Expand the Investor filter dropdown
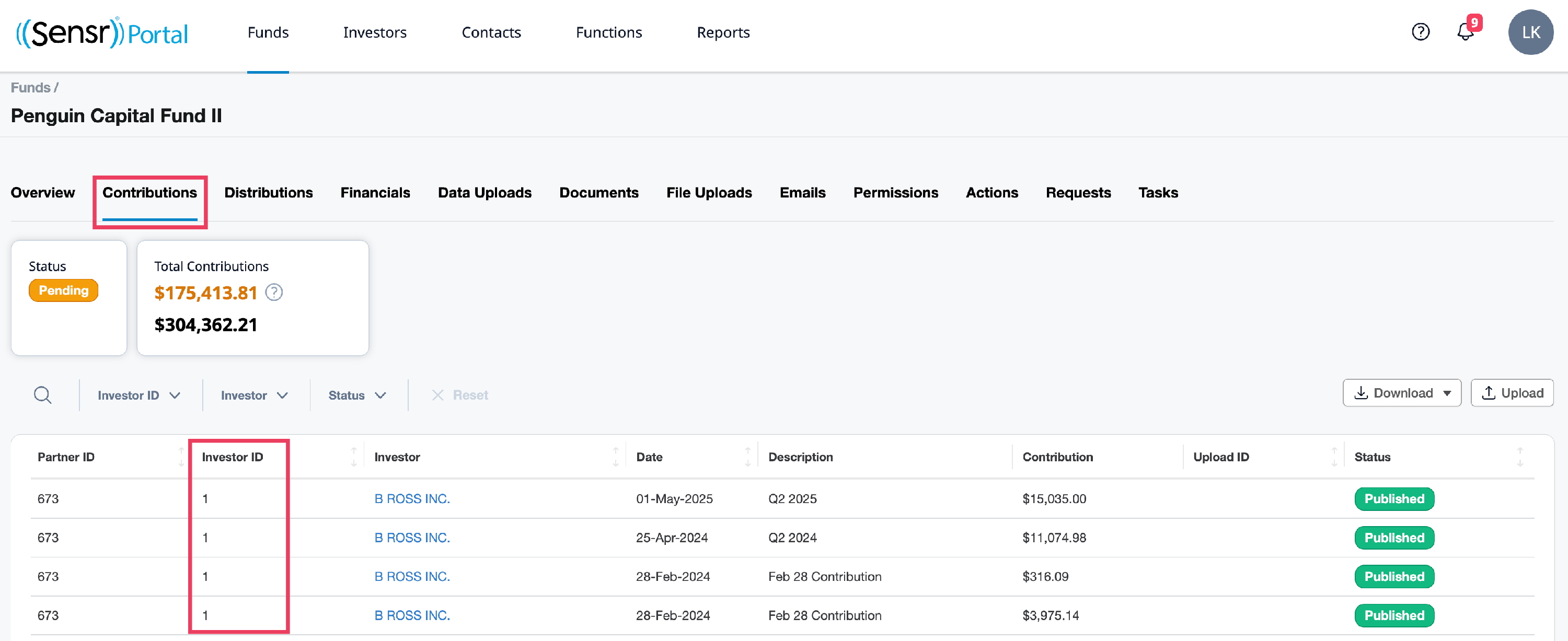1568x641 pixels. coord(255,395)
